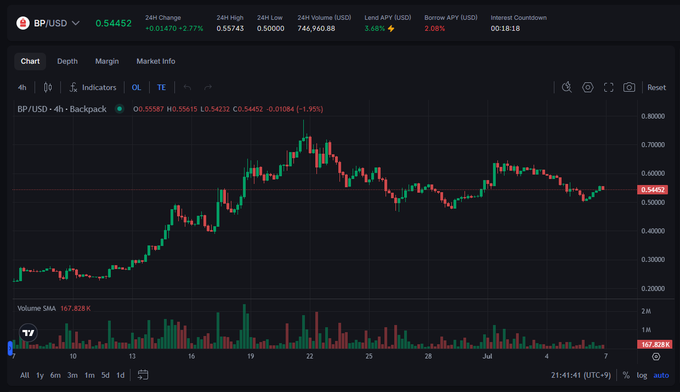Image resolution: width=680 pixels, height=392 pixels.
Task: Open the go-to-date calendar icon
Action: pyautogui.click(x=143, y=375)
